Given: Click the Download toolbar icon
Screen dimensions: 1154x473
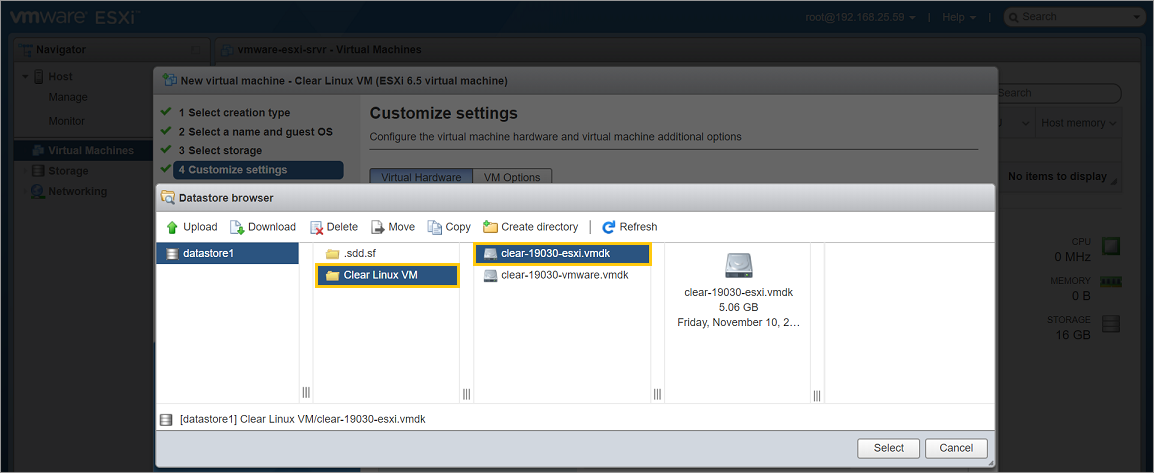Looking at the screenshot, I should pyautogui.click(x=237, y=227).
